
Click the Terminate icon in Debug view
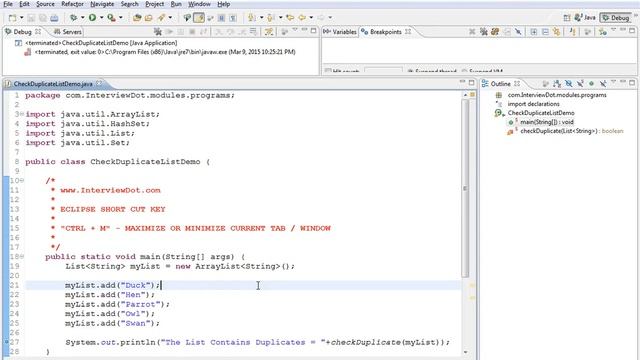tap(192, 31)
